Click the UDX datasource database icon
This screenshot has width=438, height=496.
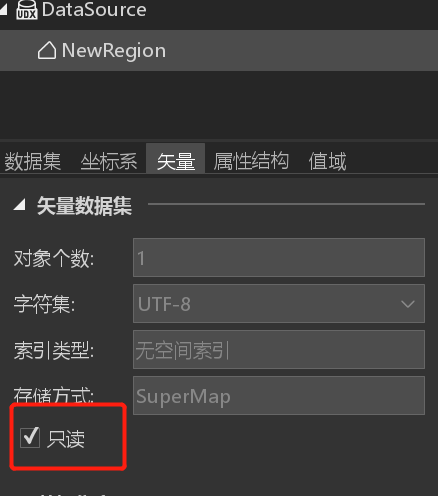click(x=26, y=10)
